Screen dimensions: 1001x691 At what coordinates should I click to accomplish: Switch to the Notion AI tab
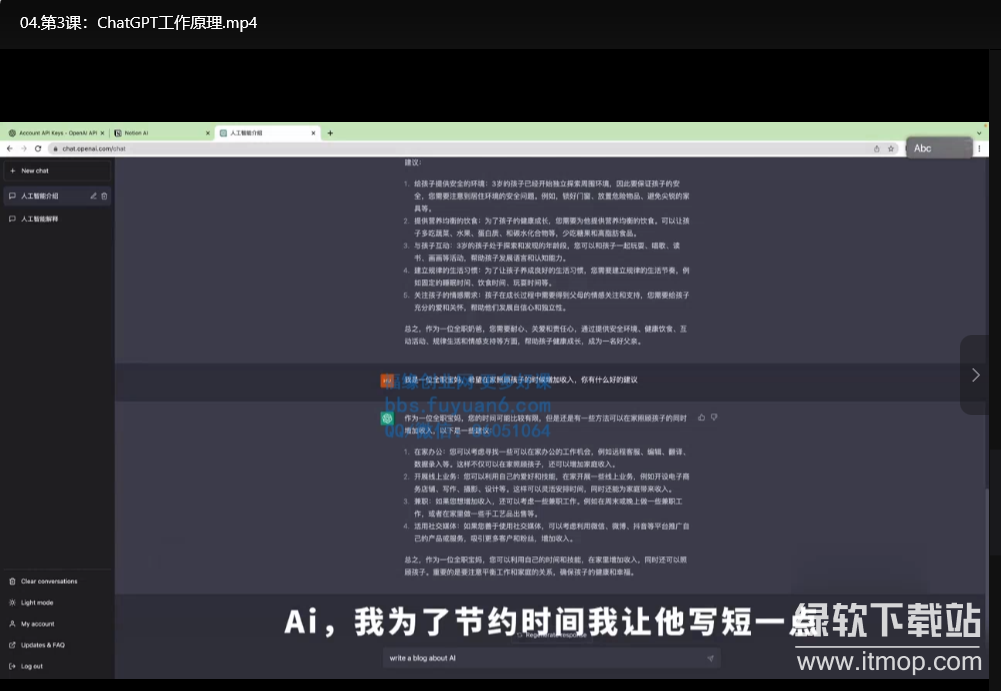tap(162, 133)
